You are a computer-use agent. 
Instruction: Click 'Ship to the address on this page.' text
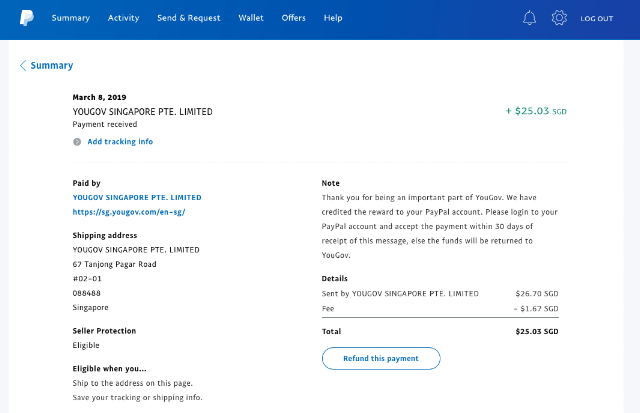133,383
